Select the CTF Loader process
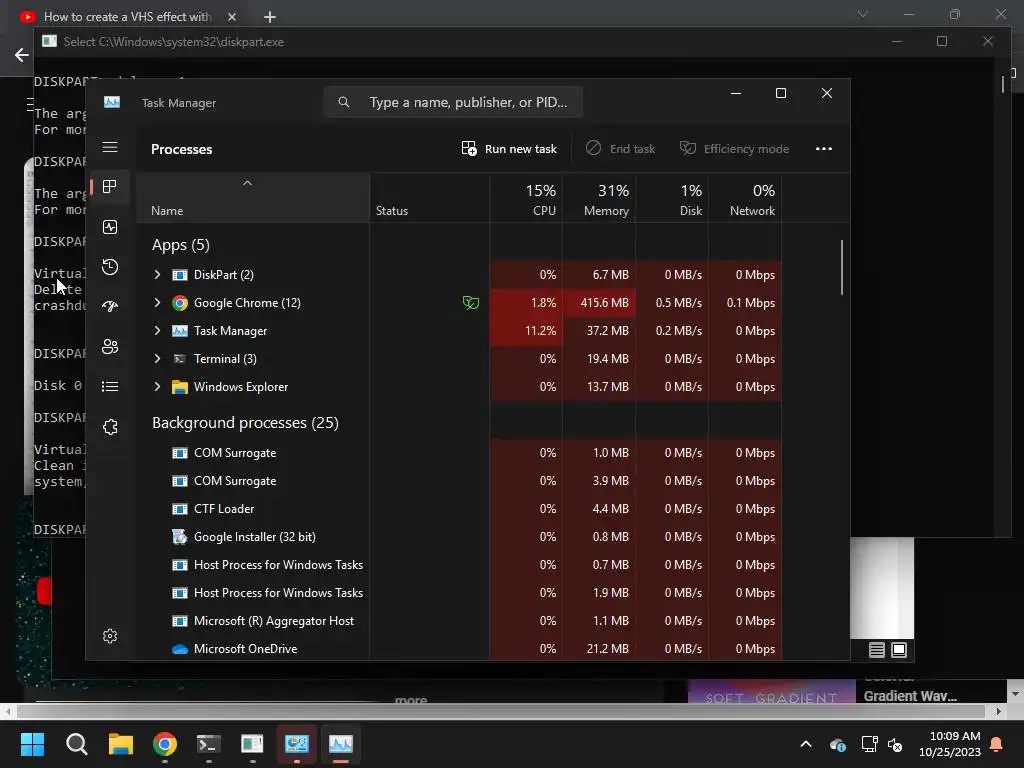This screenshot has width=1024, height=768. pyautogui.click(x=459, y=509)
